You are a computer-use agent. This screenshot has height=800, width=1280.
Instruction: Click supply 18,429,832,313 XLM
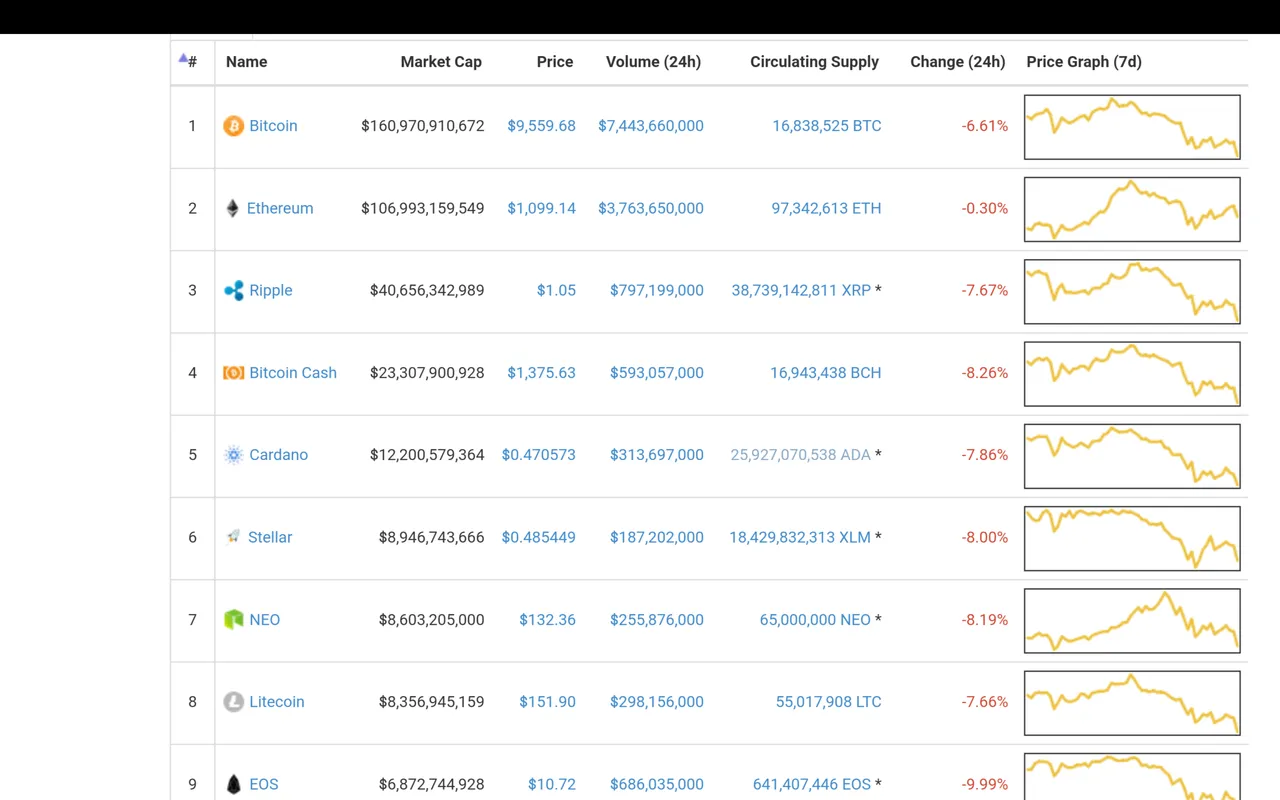point(800,537)
